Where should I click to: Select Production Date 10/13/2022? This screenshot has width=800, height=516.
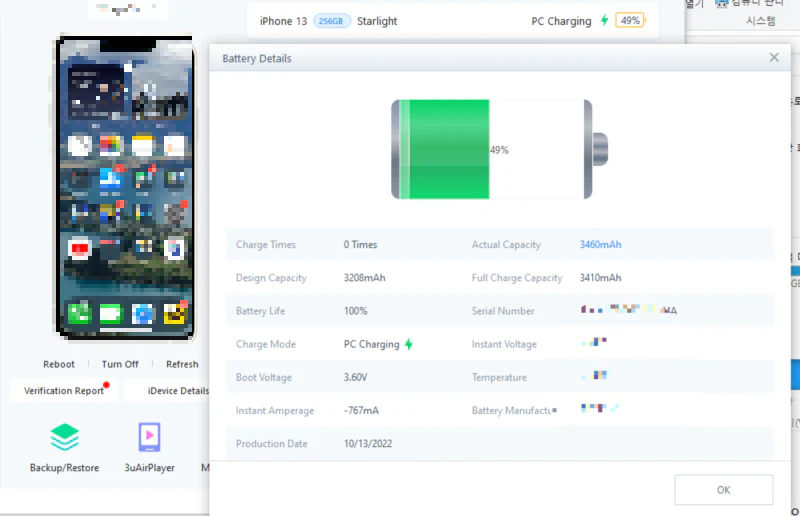(368, 444)
